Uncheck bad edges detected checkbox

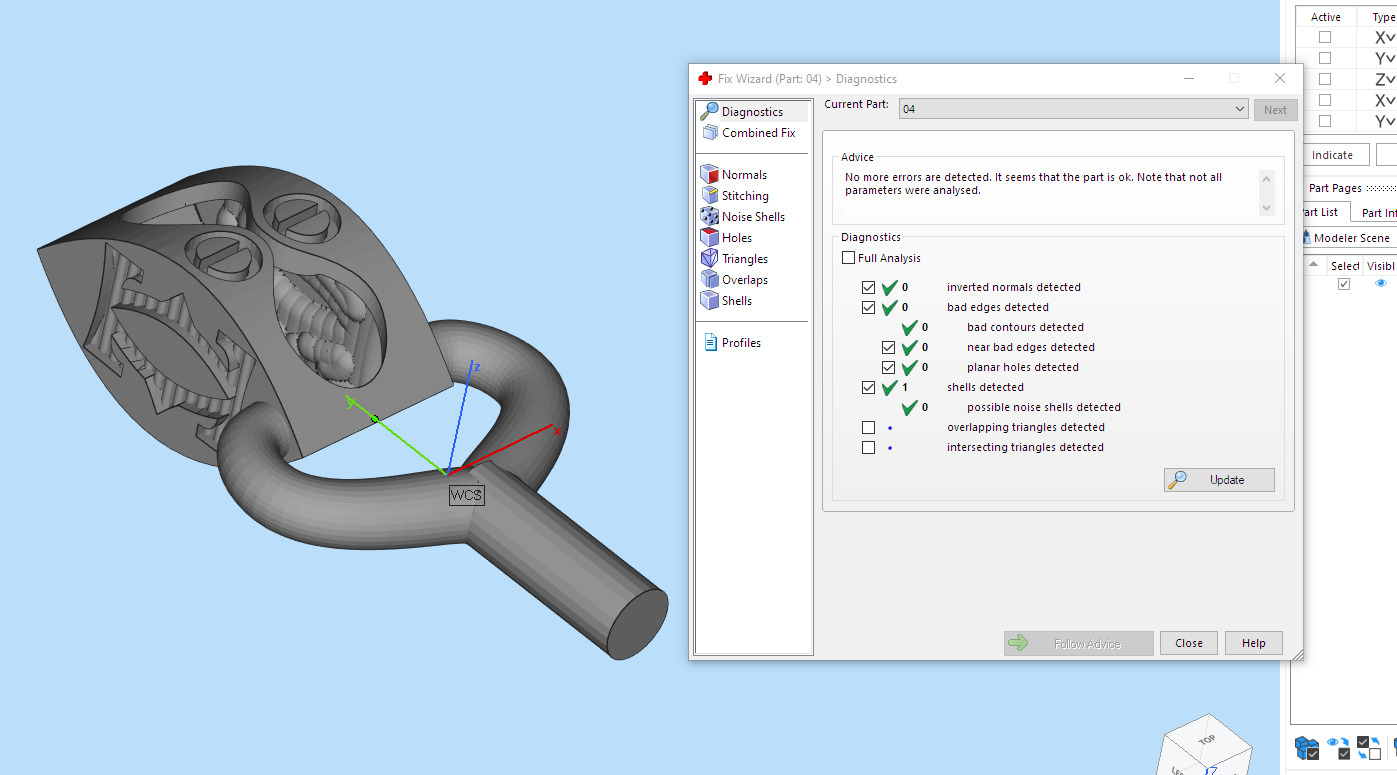pyautogui.click(x=868, y=308)
